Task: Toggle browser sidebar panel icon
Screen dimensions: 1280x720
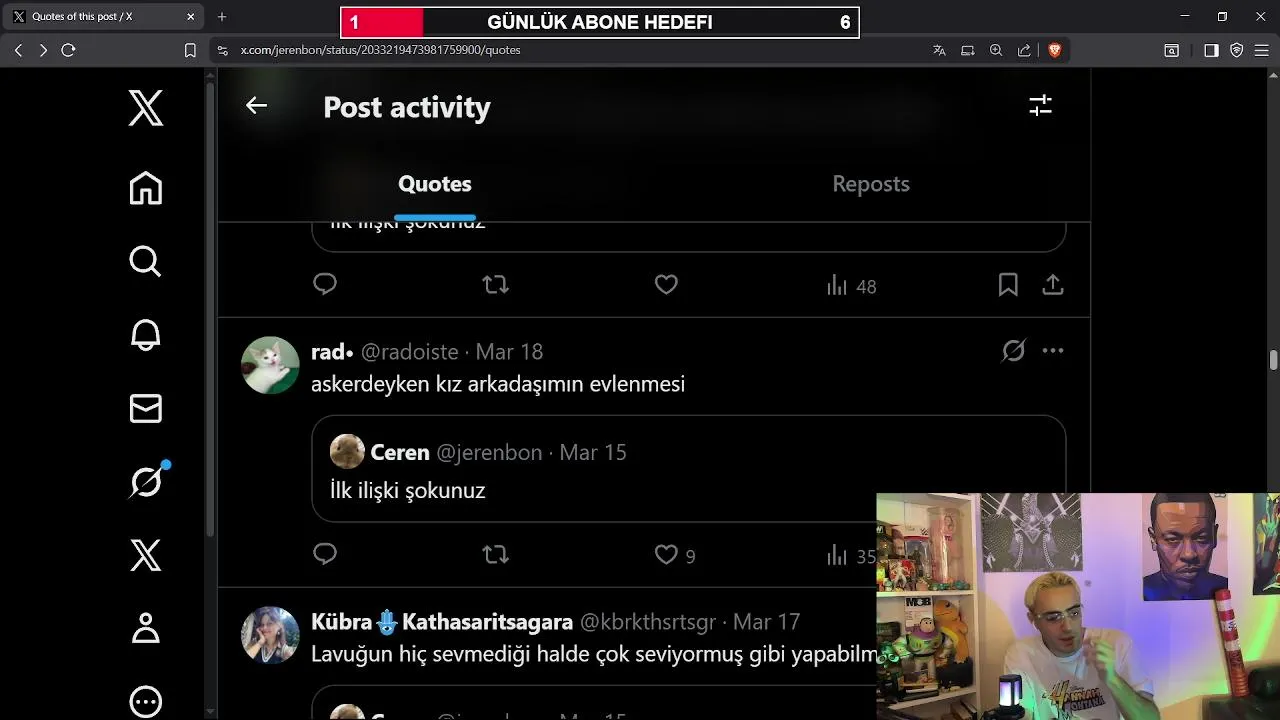Action: 1211,50
